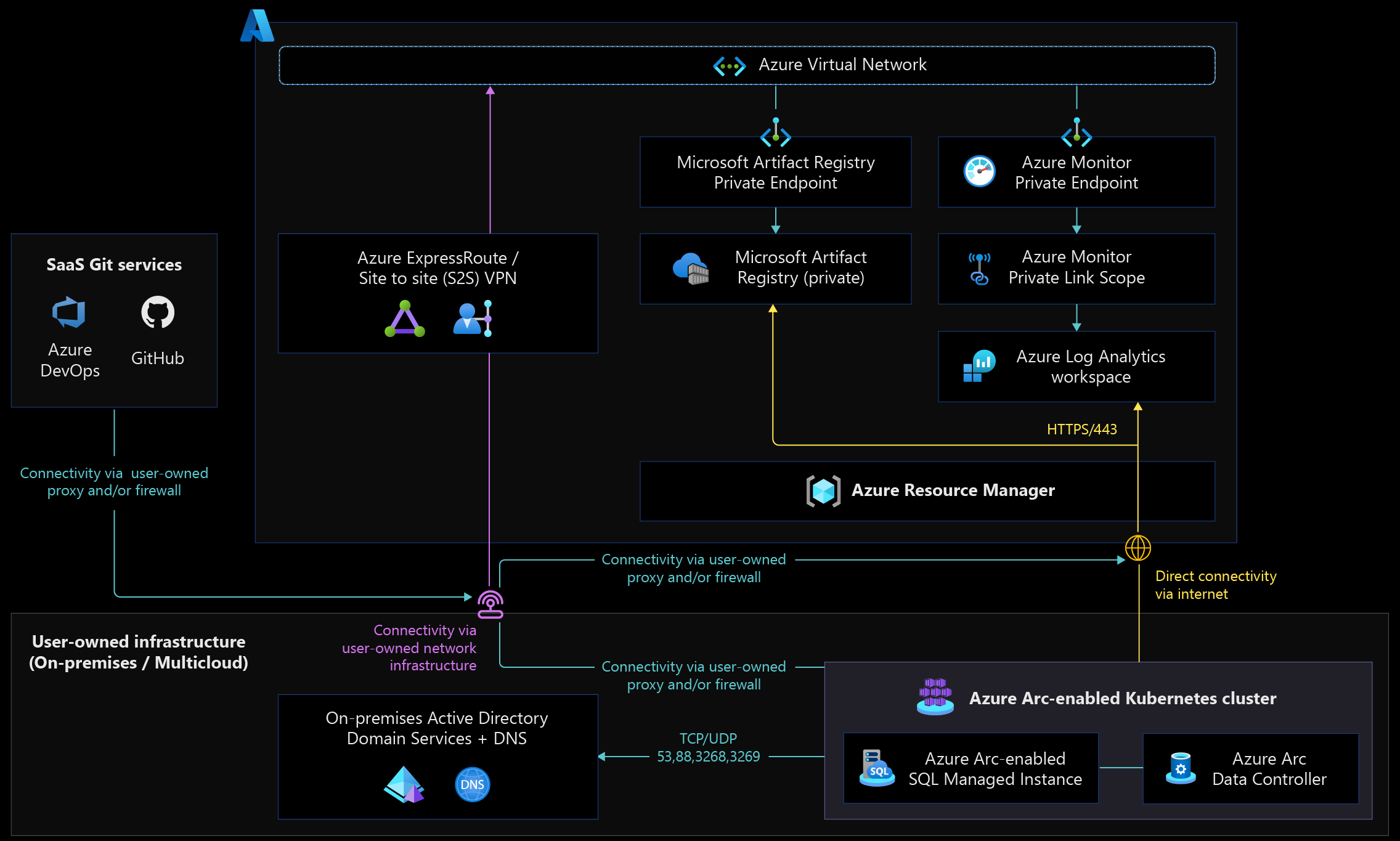
Task: Select proxy/firewall label pointing to globe
Action: pos(694,568)
